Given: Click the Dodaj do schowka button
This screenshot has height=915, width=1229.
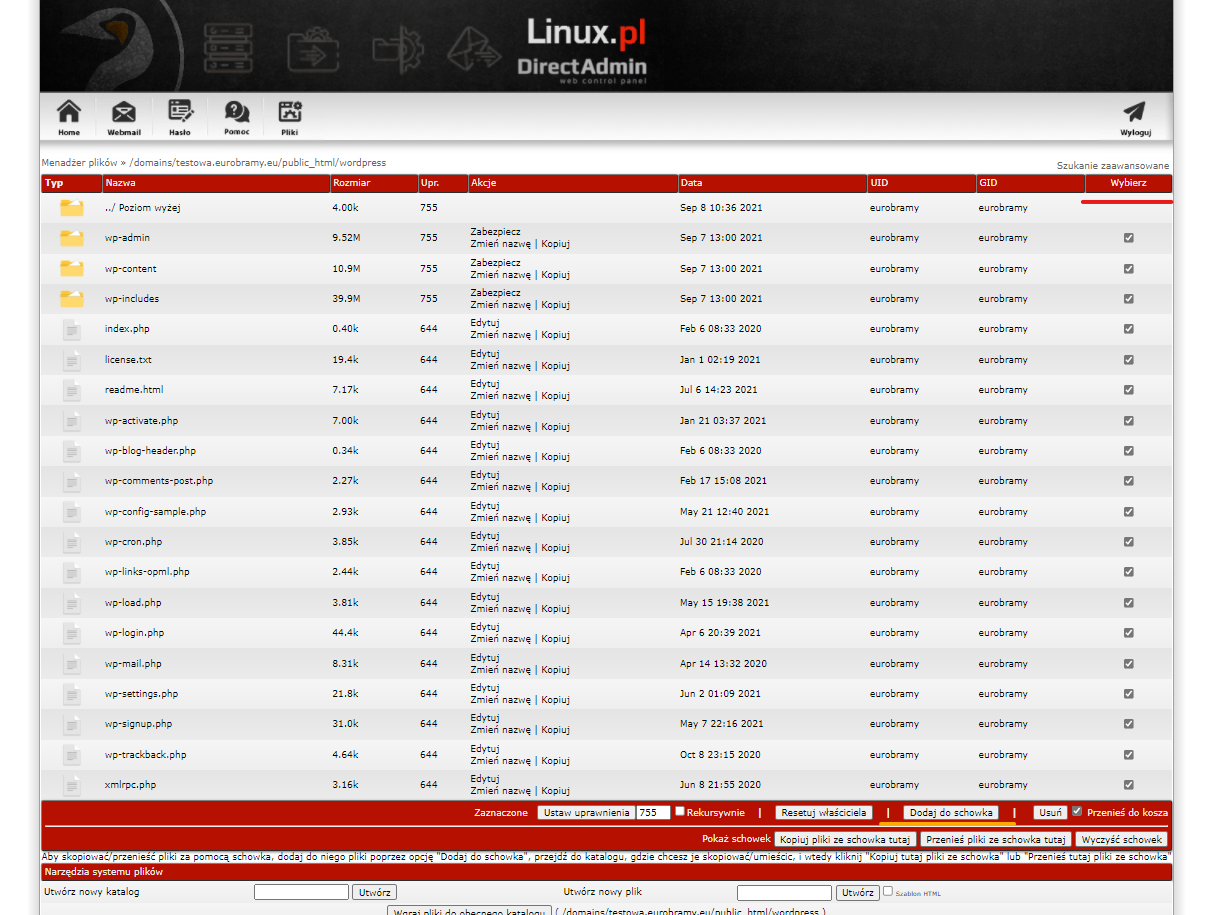Looking at the screenshot, I should [950, 813].
